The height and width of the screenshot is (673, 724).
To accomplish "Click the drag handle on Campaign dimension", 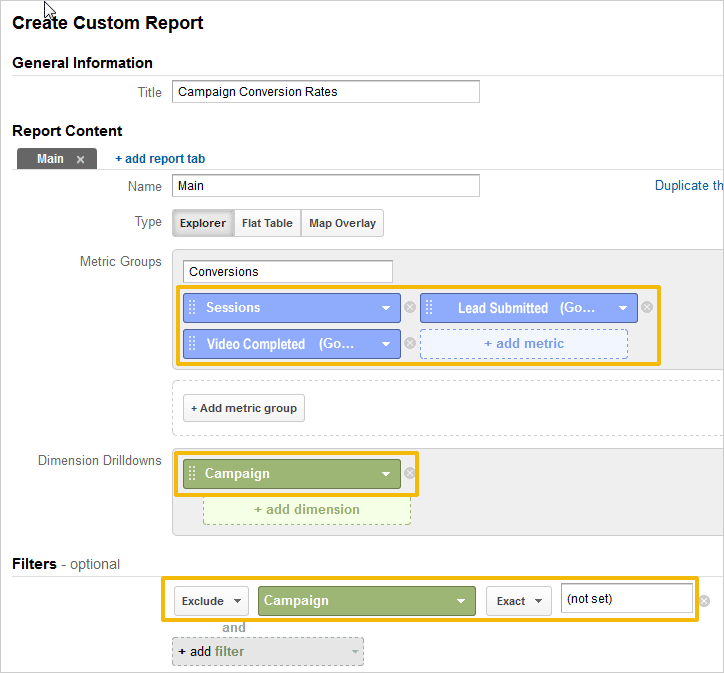I will click(x=193, y=473).
